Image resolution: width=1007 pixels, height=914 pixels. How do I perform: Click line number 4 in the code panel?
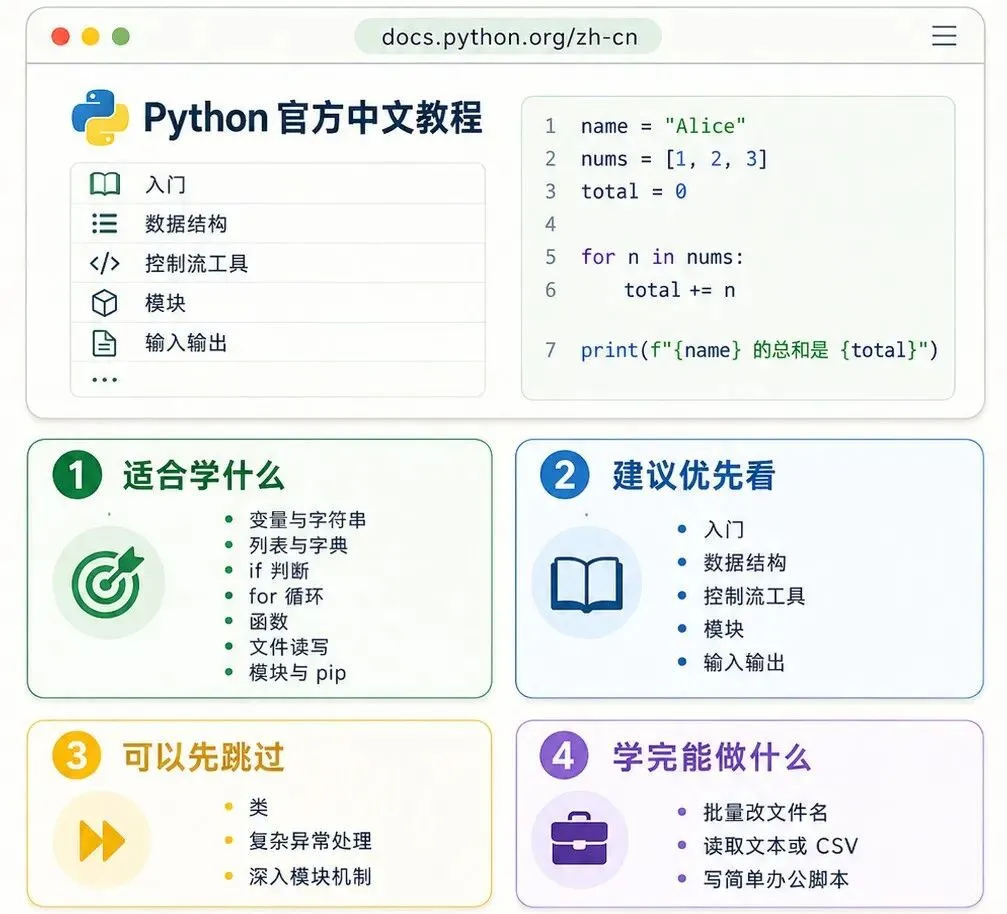[550, 224]
